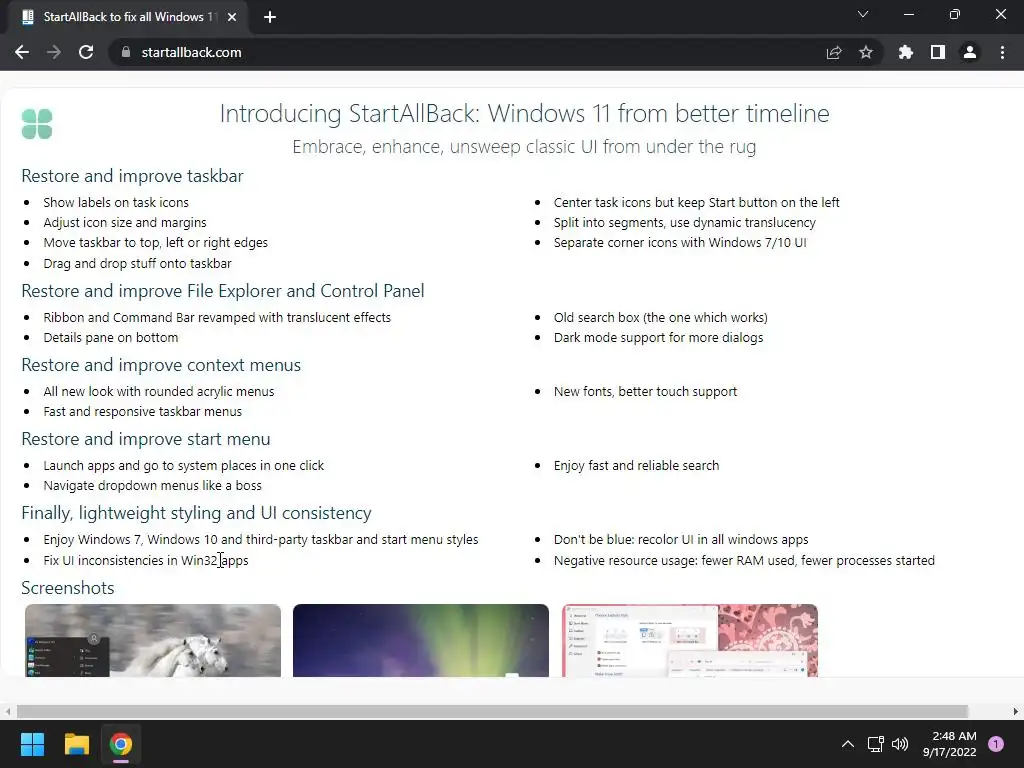Click 'Old search box (the one which works)'
The height and width of the screenshot is (768, 1024).
(x=660, y=317)
